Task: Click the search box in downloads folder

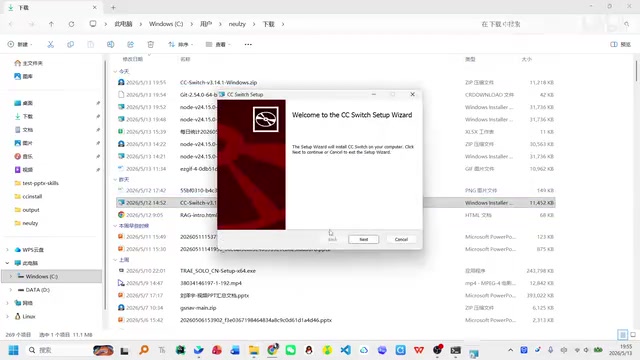Action: coord(553,24)
